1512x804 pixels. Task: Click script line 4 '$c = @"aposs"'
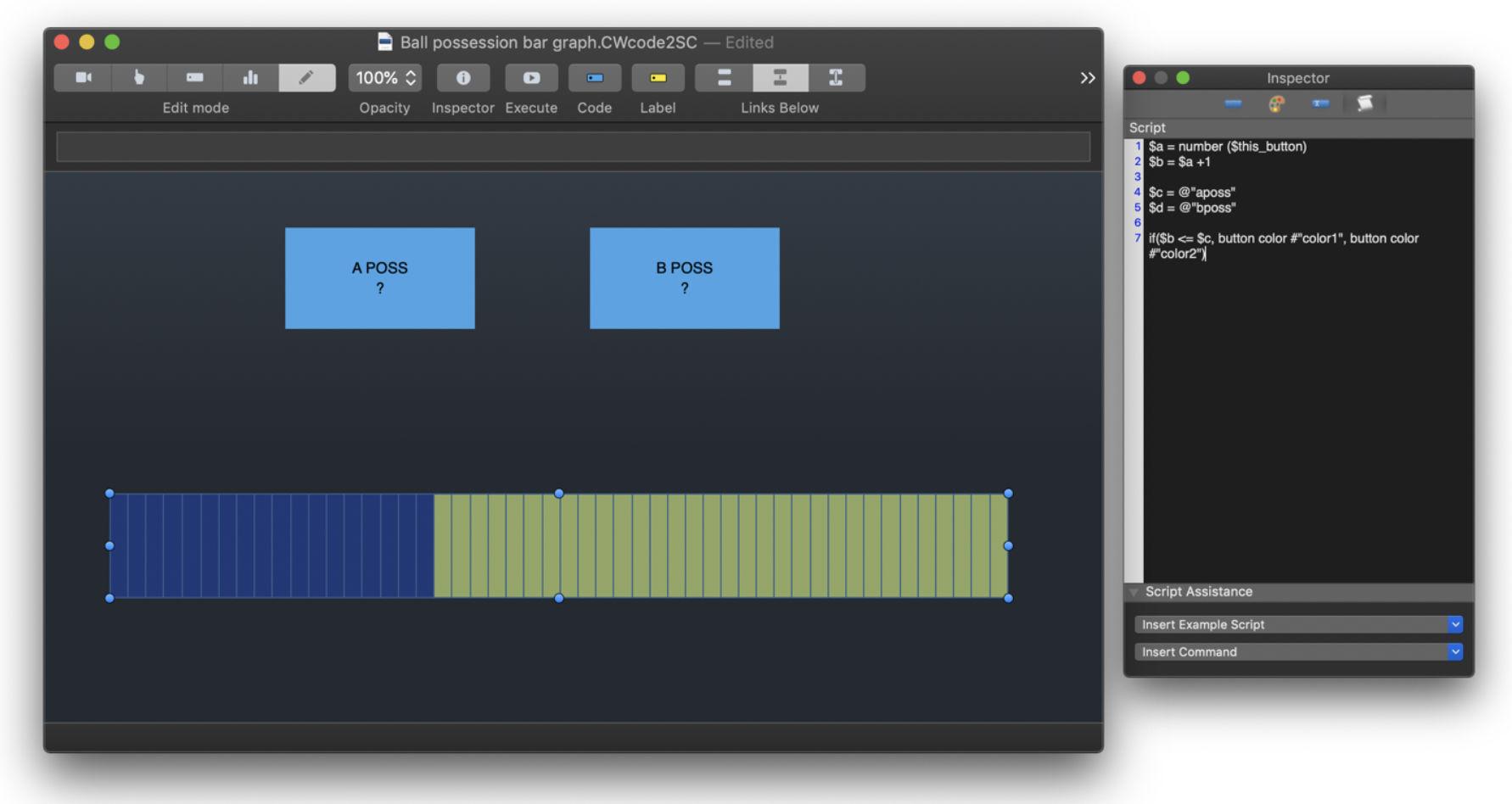tap(1191, 192)
